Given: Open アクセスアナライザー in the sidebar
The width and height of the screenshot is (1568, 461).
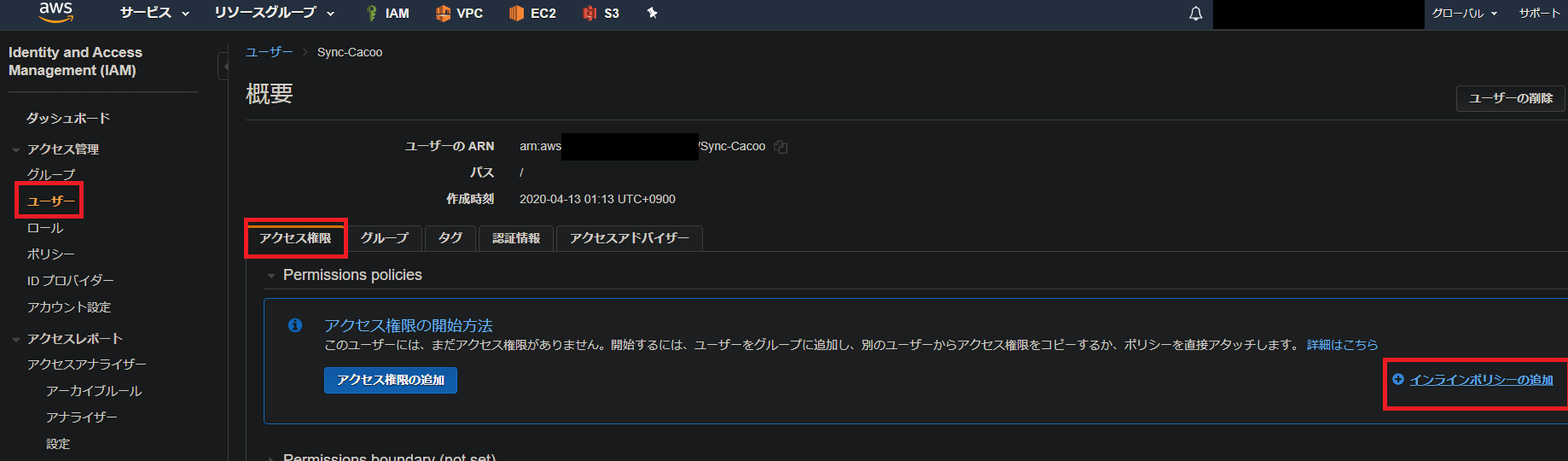Looking at the screenshot, I should 87,365.
